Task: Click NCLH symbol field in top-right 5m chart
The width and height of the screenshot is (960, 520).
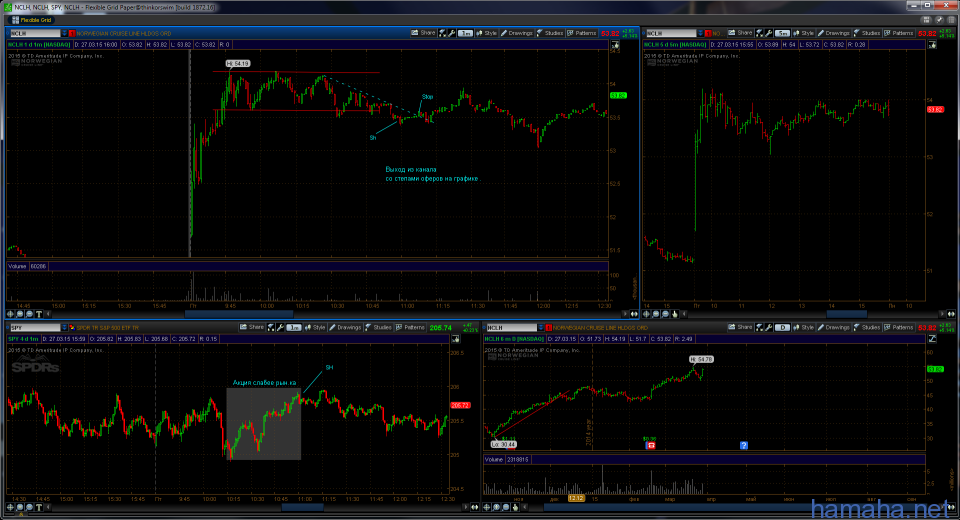Action: point(671,33)
